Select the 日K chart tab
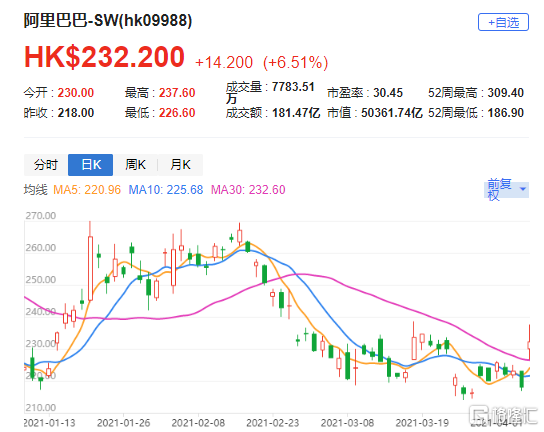Image resolution: width=544 pixels, height=432 pixels. (91, 165)
